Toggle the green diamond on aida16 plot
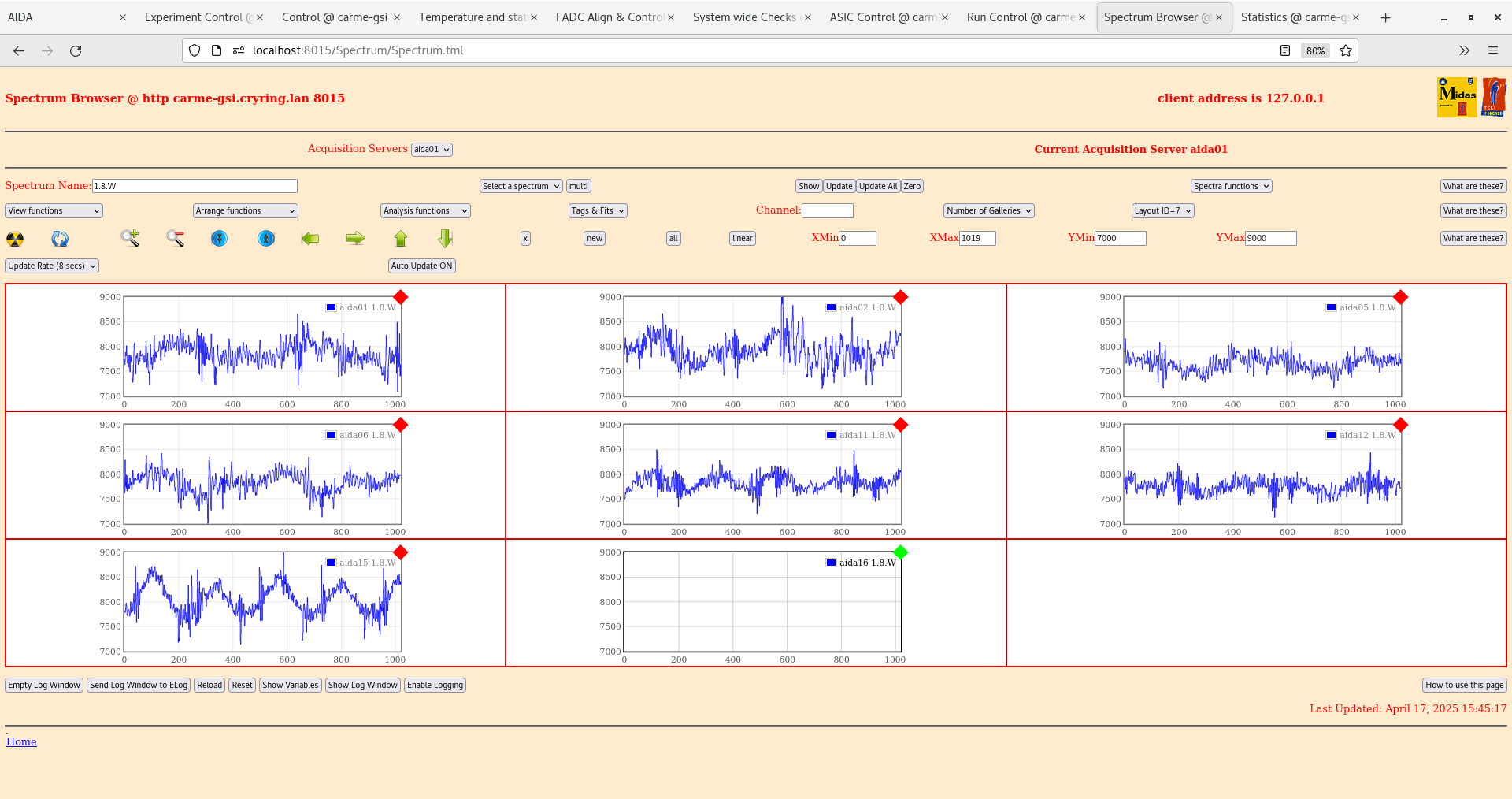Viewport: 1512px width, 799px height. (x=901, y=552)
